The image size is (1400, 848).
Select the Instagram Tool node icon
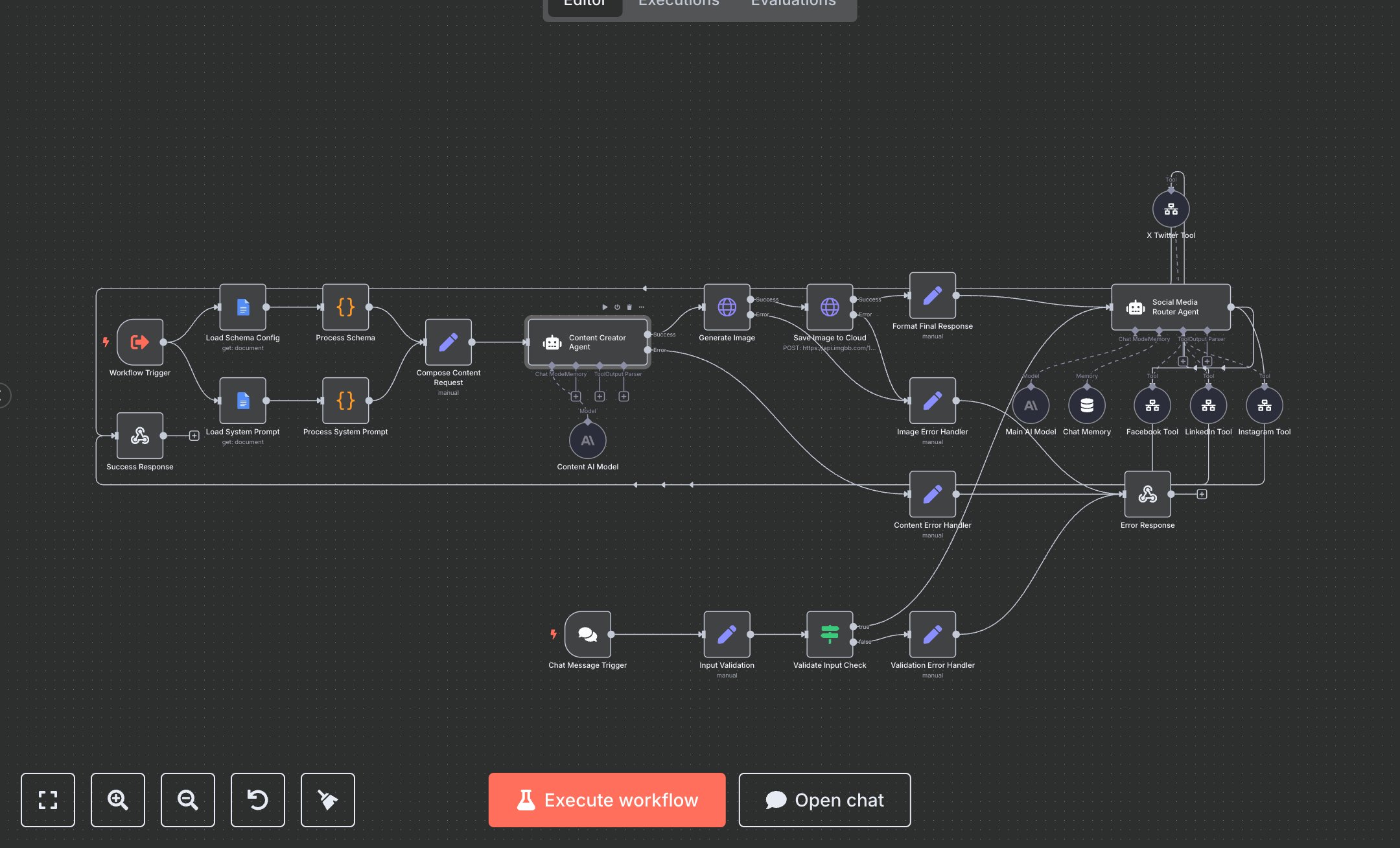[x=1264, y=405]
